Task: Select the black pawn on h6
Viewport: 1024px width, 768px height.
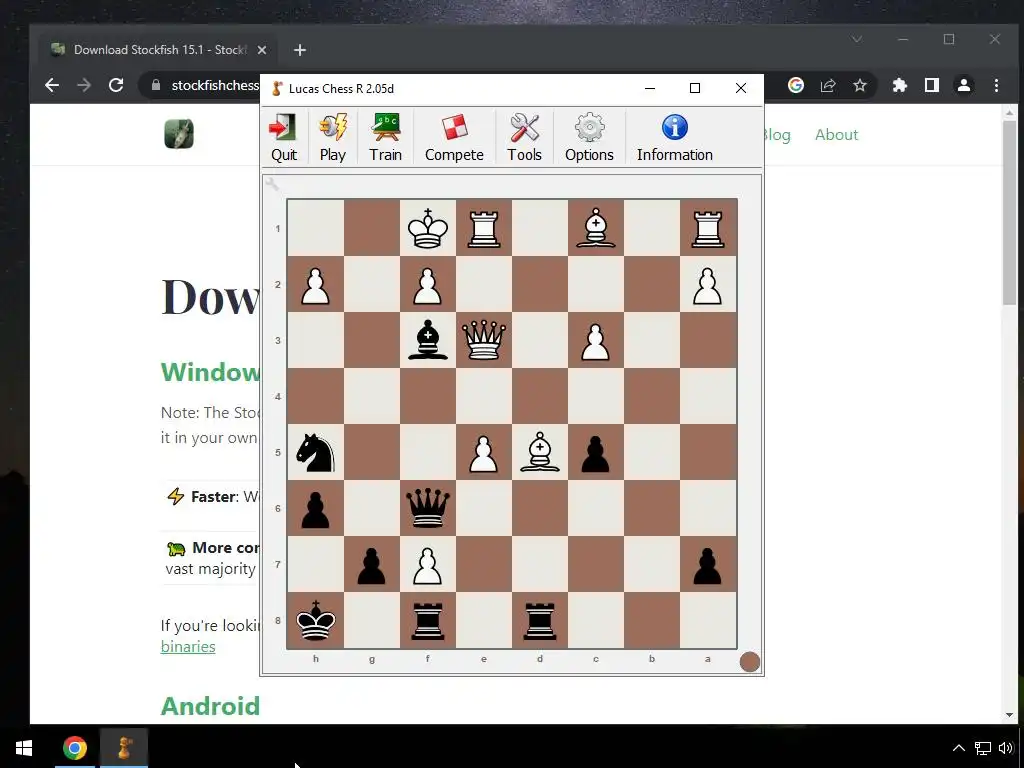Action: [x=315, y=509]
